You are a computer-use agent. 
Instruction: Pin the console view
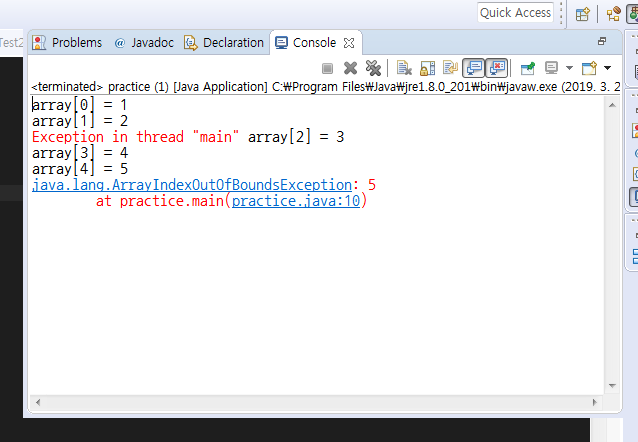[x=528, y=68]
